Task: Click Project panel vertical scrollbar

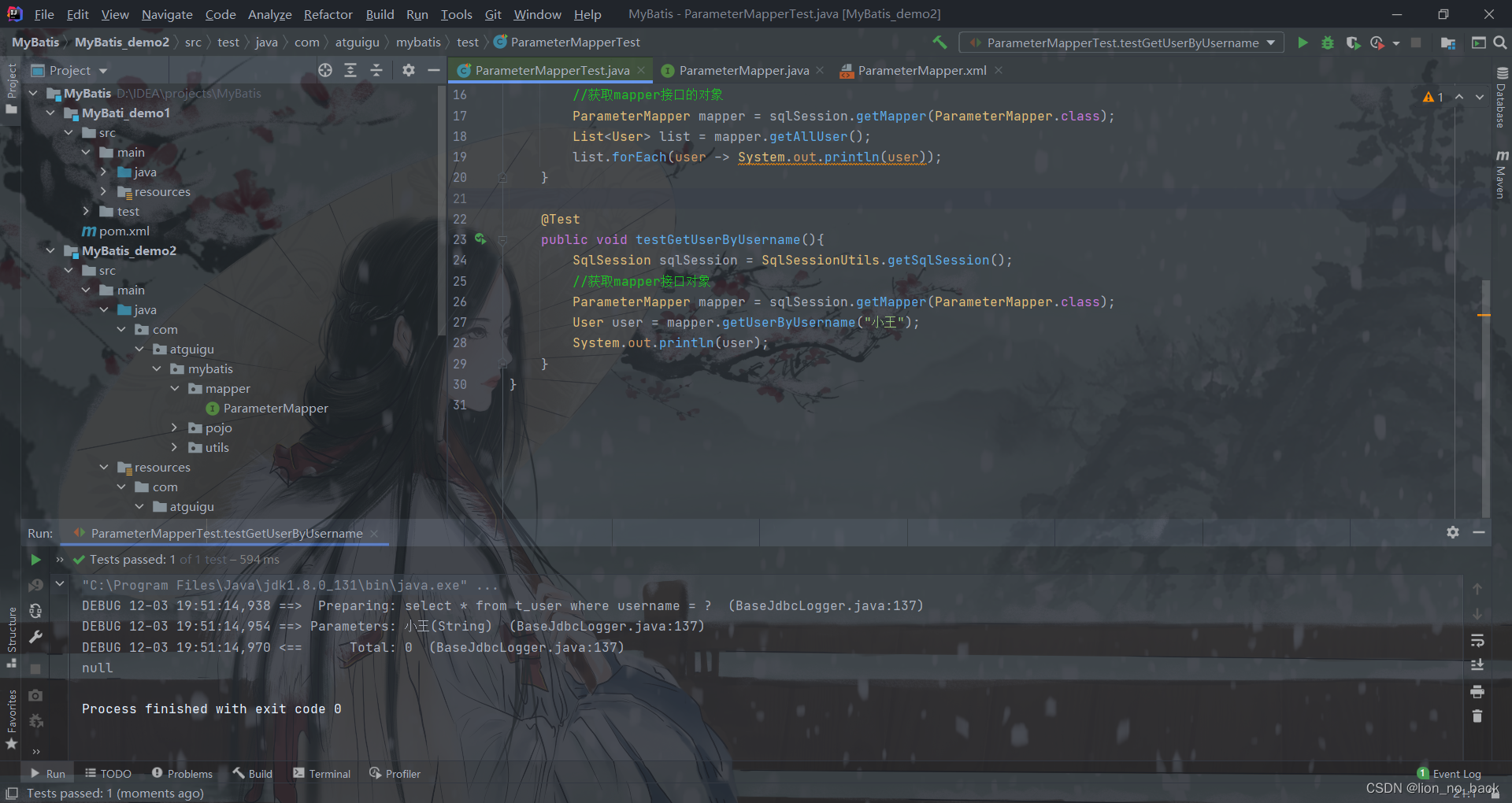Action: pyautogui.click(x=442, y=213)
